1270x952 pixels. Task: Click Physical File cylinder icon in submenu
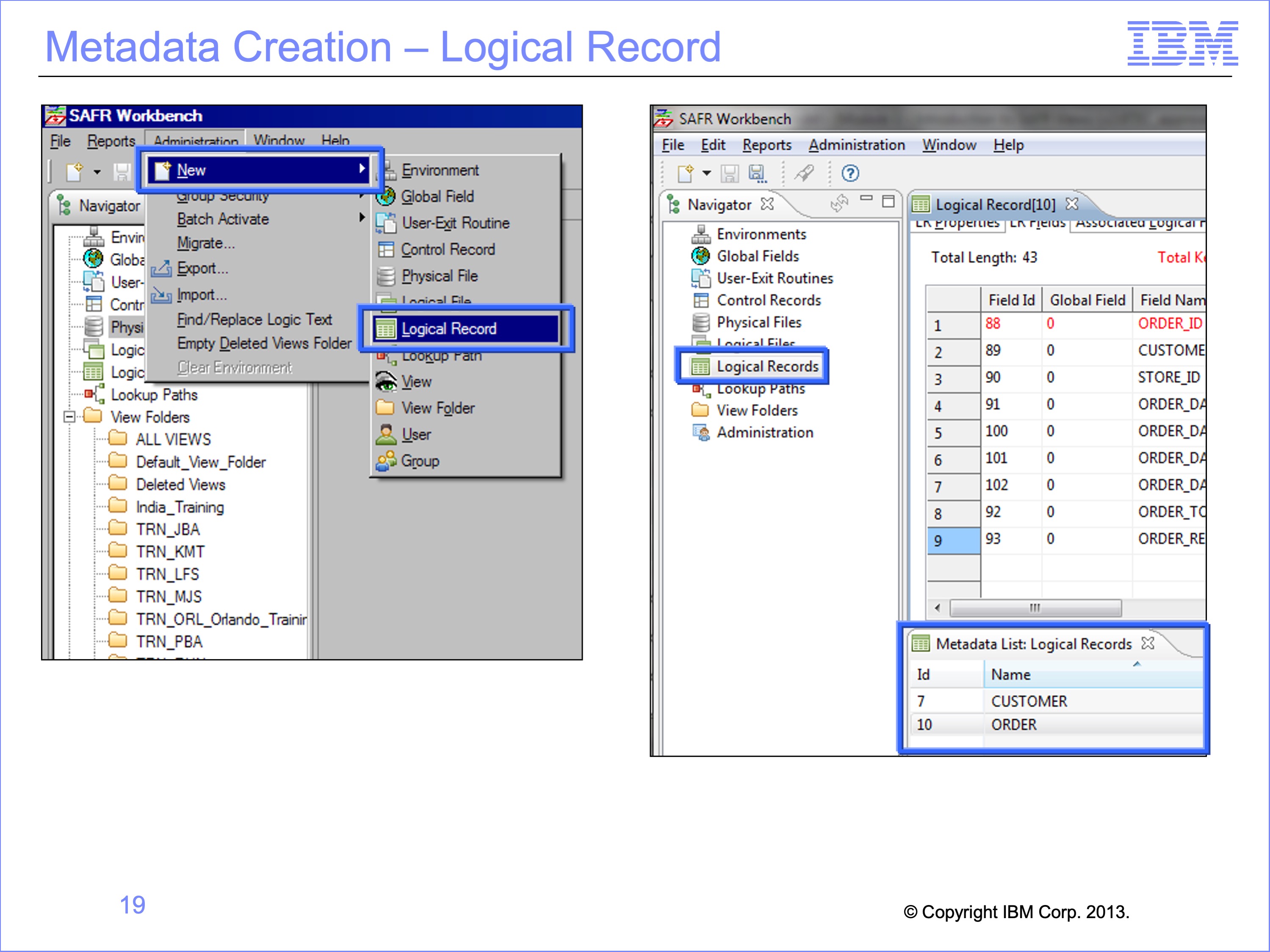pyautogui.click(x=386, y=276)
